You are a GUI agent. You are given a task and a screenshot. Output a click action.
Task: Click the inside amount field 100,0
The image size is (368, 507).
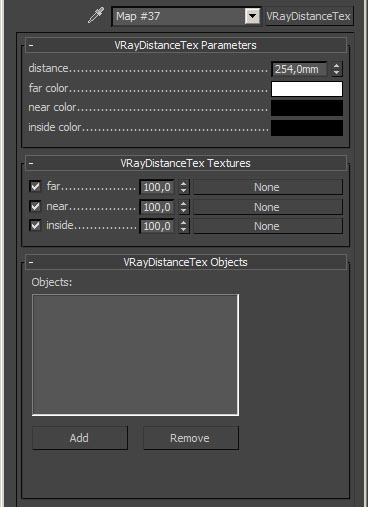click(x=157, y=226)
